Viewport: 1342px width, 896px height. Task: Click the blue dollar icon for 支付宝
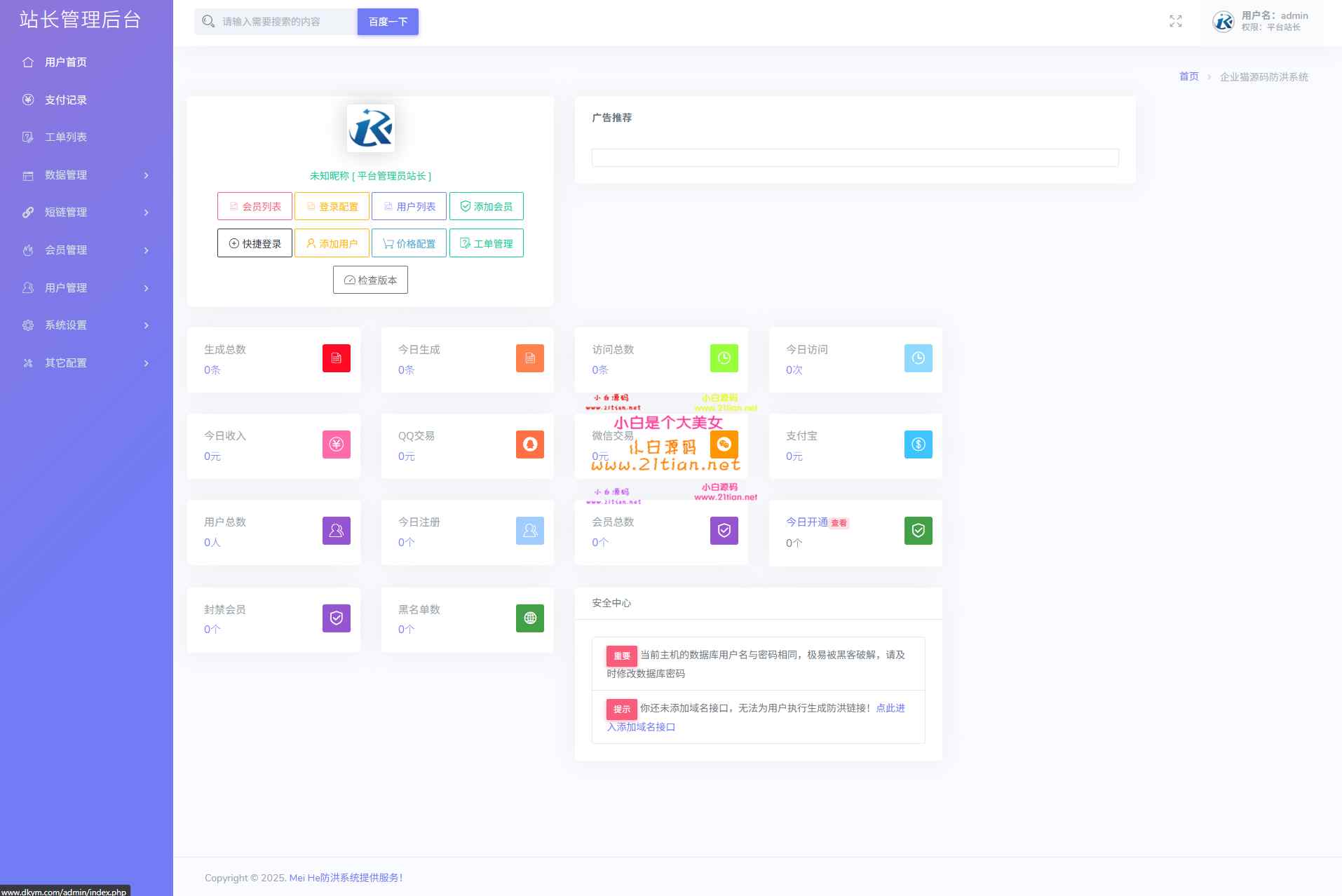pyautogui.click(x=918, y=444)
